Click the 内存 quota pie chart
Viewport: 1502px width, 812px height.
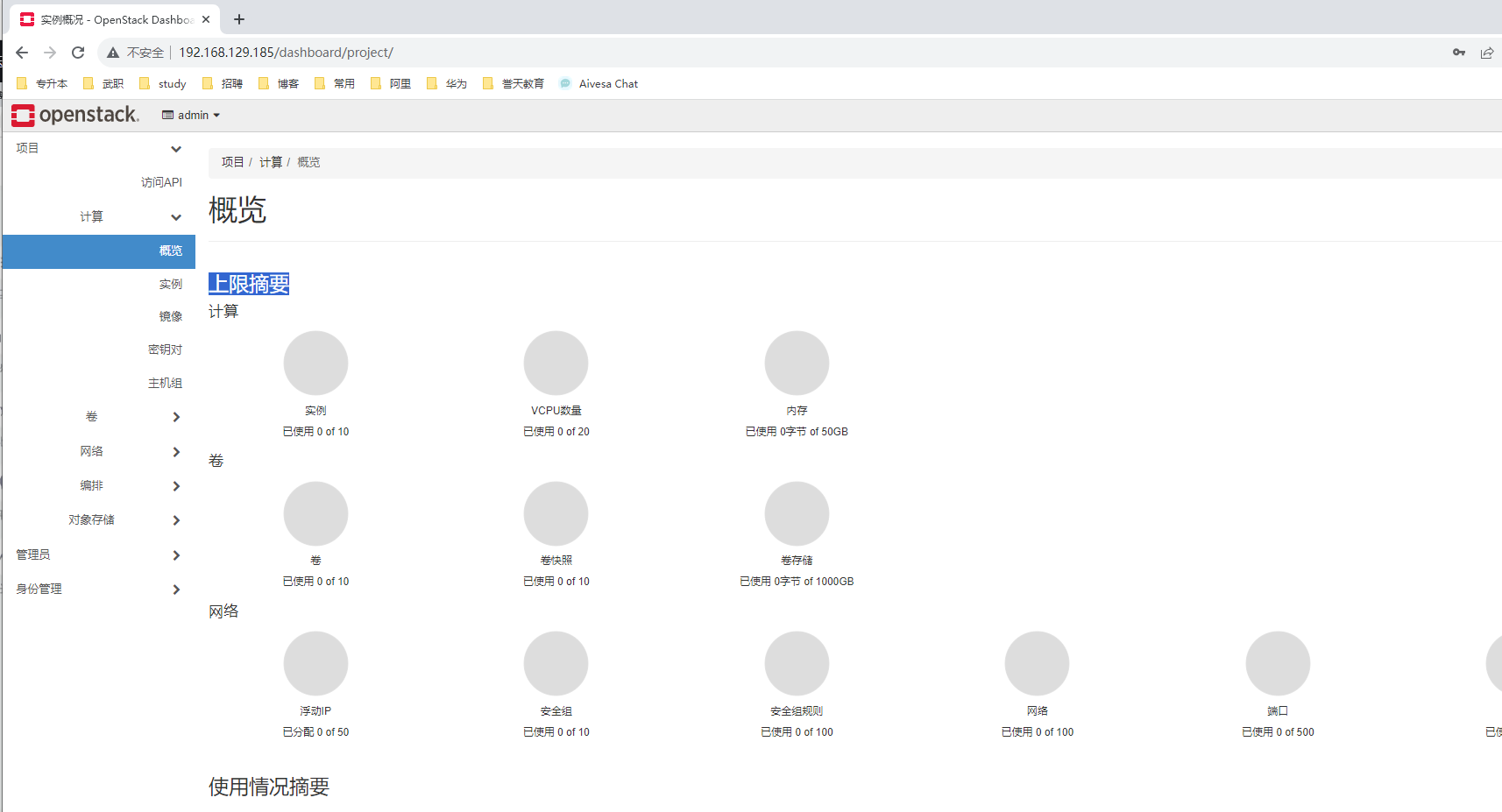click(x=797, y=363)
